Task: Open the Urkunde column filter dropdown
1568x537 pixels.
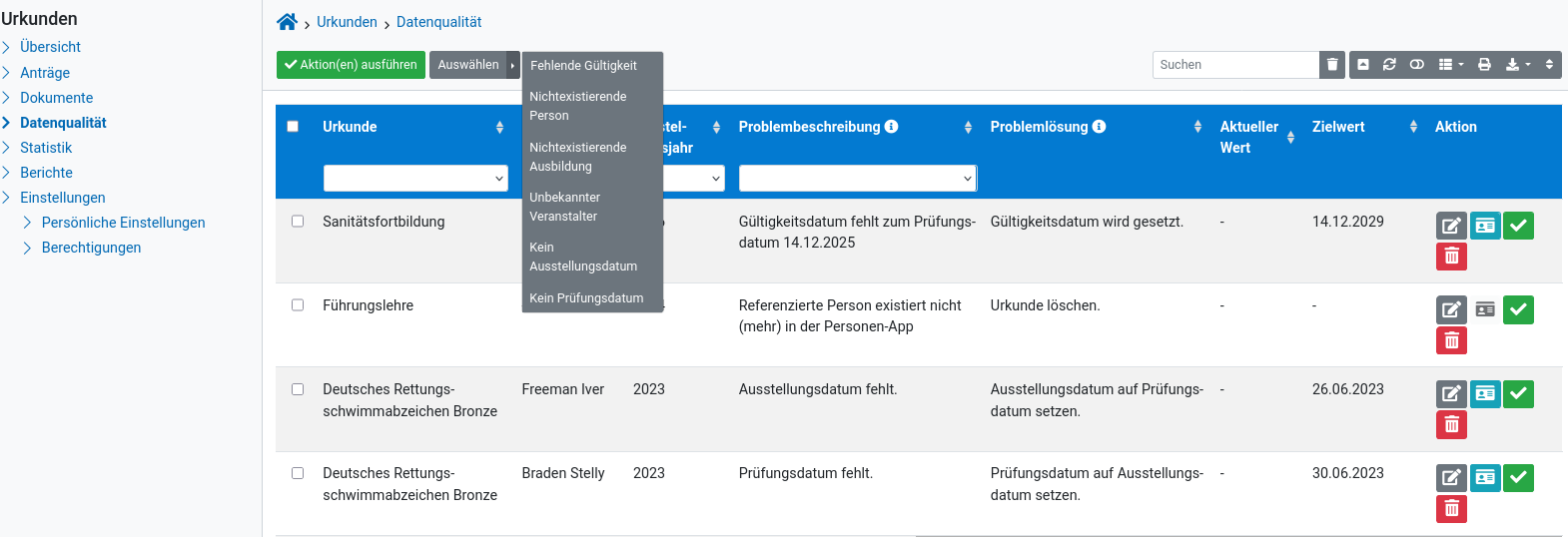Action: click(415, 179)
